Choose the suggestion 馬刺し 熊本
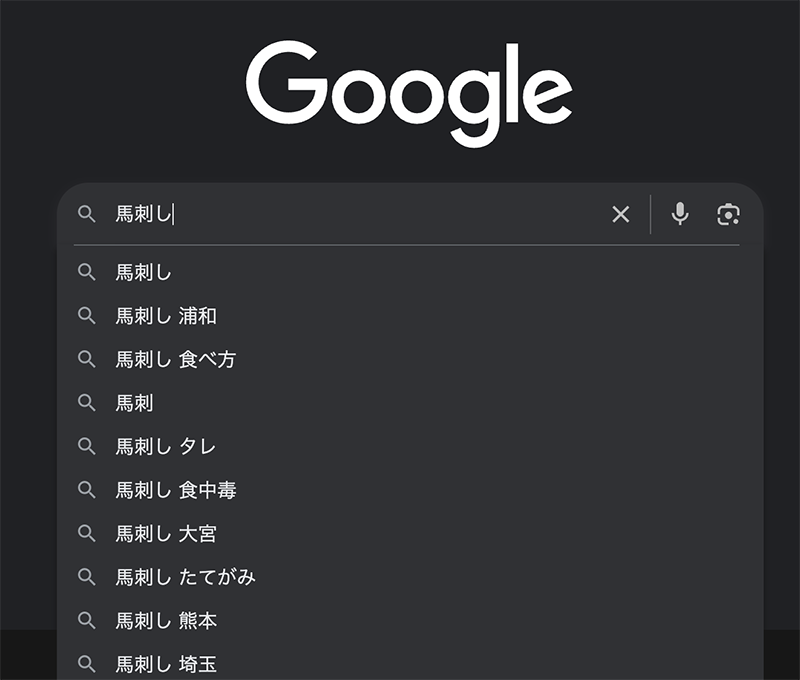The height and width of the screenshot is (680, 800). click(x=166, y=620)
